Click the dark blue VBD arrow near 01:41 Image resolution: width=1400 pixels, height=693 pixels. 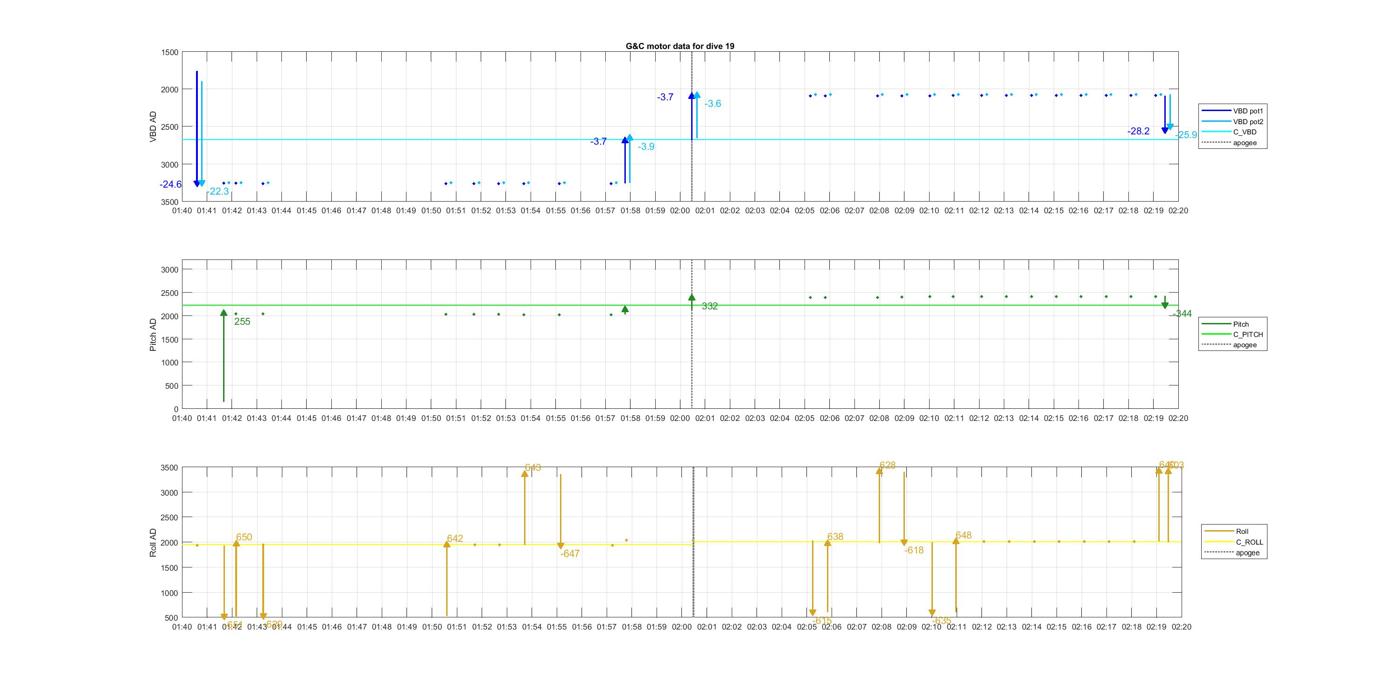click(197, 128)
